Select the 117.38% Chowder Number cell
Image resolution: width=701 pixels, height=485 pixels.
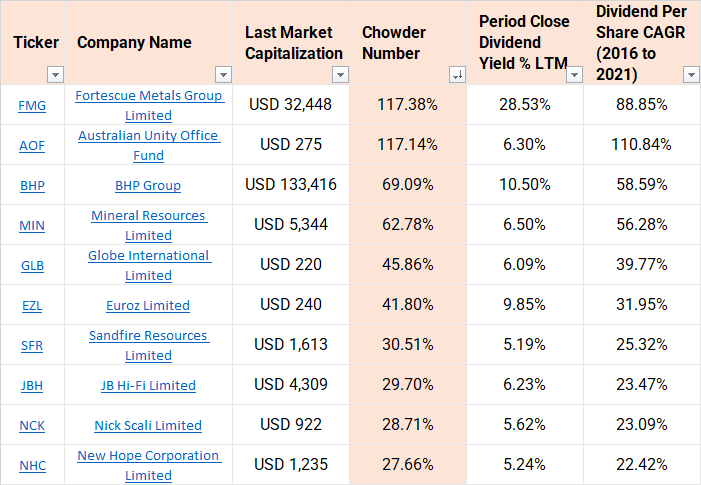408,105
